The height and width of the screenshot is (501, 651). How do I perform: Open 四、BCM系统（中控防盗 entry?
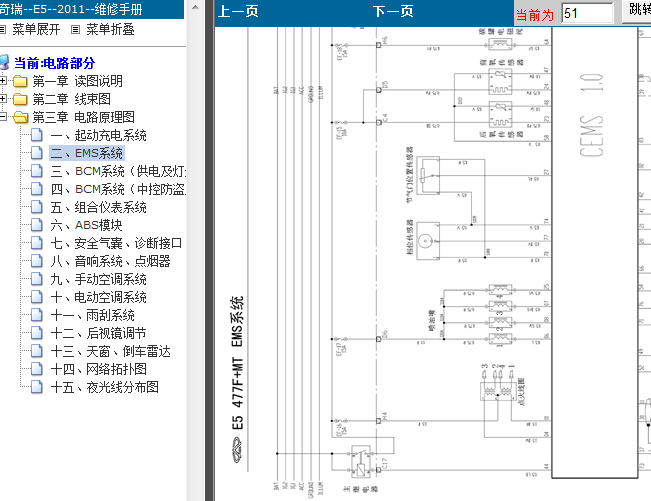tap(118, 189)
